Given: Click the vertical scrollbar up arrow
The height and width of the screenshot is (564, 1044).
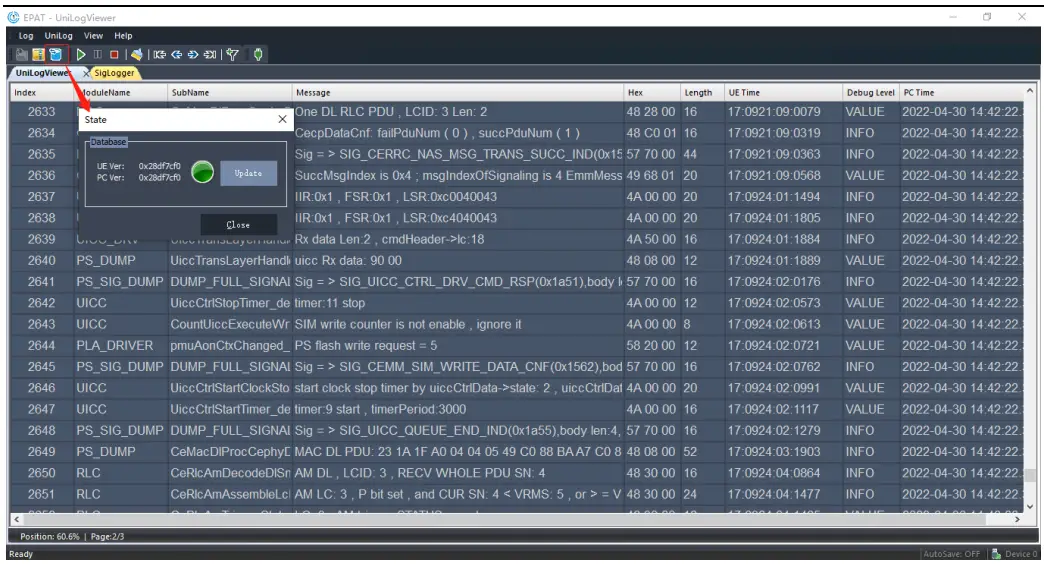Looking at the screenshot, I should point(1030,91).
